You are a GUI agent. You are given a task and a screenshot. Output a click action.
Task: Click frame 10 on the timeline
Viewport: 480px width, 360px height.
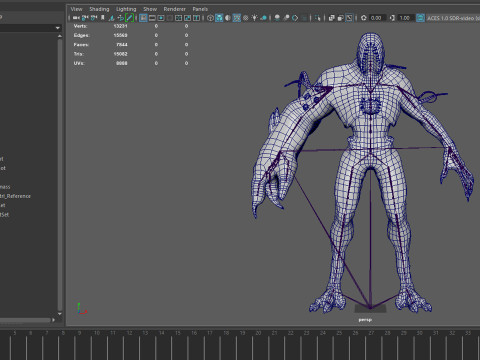coord(97,333)
